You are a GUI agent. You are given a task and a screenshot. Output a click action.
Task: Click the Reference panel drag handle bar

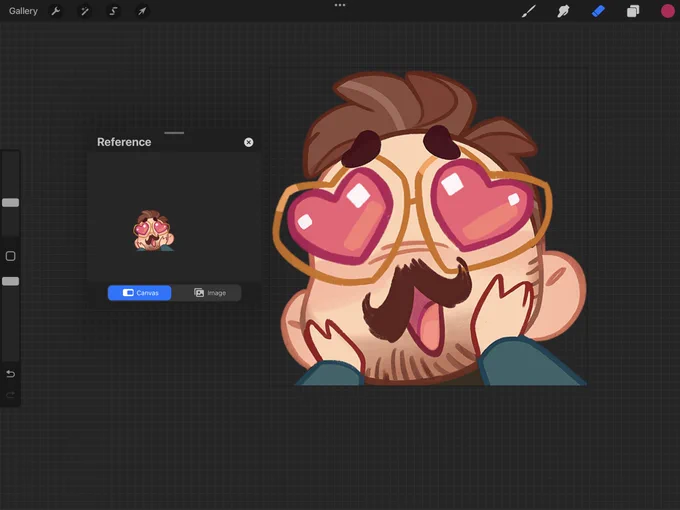(x=174, y=133)
